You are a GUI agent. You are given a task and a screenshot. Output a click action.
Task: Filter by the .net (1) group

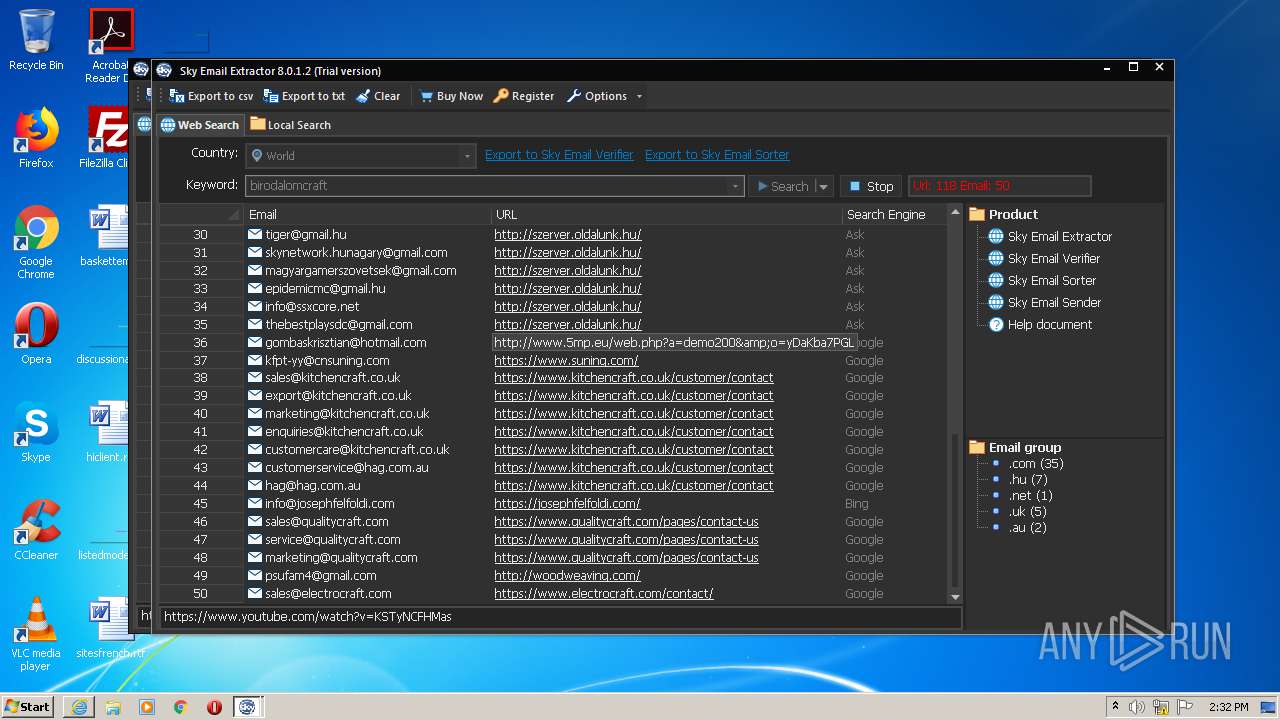tap(1030, 496)
